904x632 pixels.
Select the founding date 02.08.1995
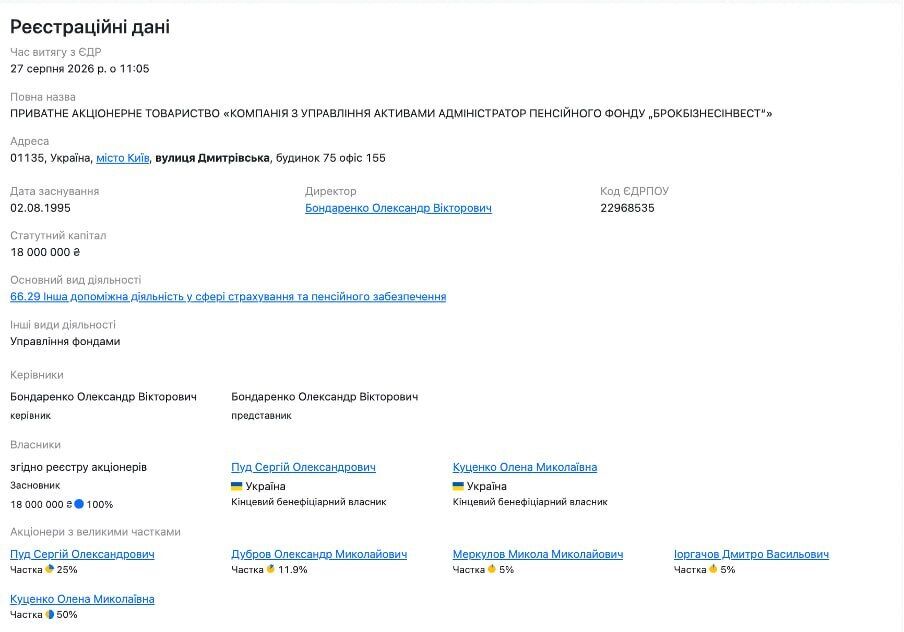[40, 208]
